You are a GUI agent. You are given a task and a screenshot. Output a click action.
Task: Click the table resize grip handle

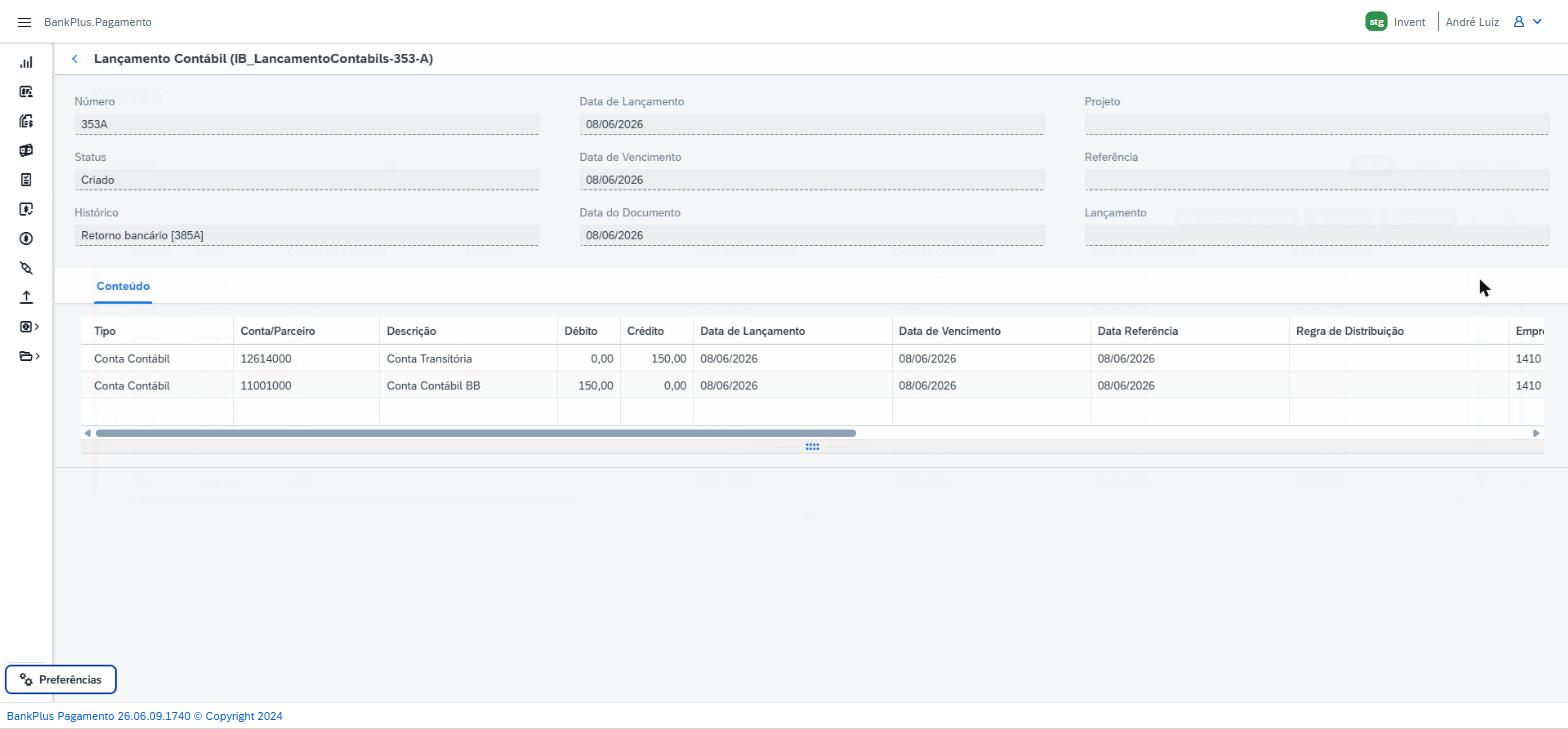pos(812,447)
